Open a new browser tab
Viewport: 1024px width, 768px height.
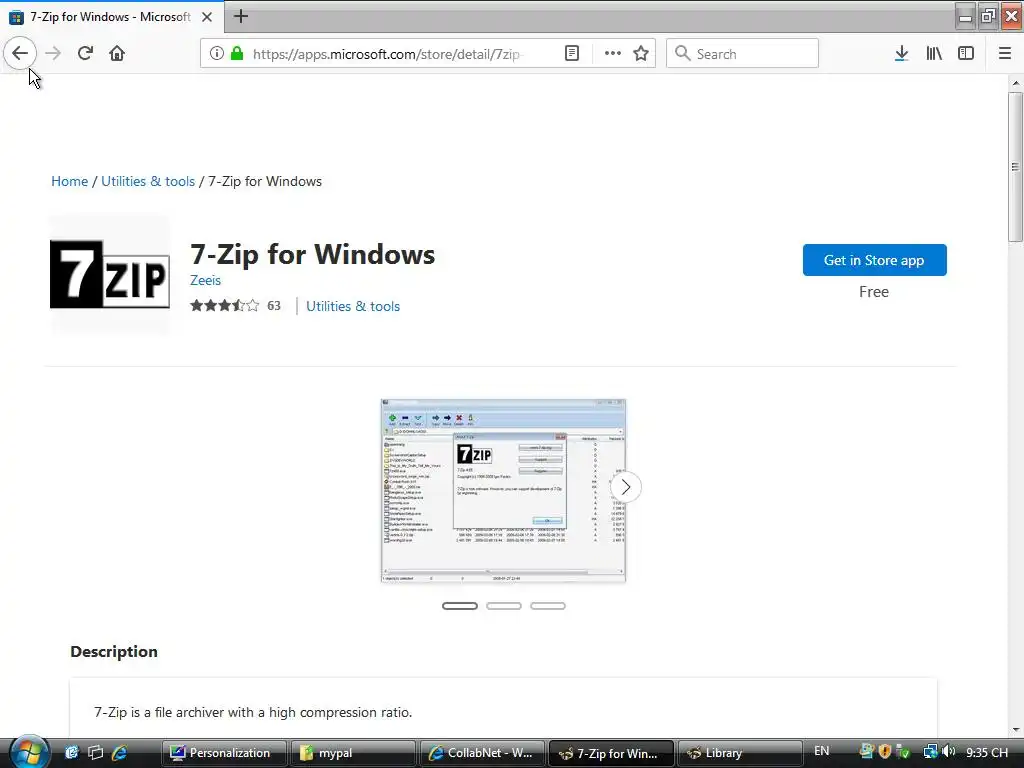(x=240, y=16)
